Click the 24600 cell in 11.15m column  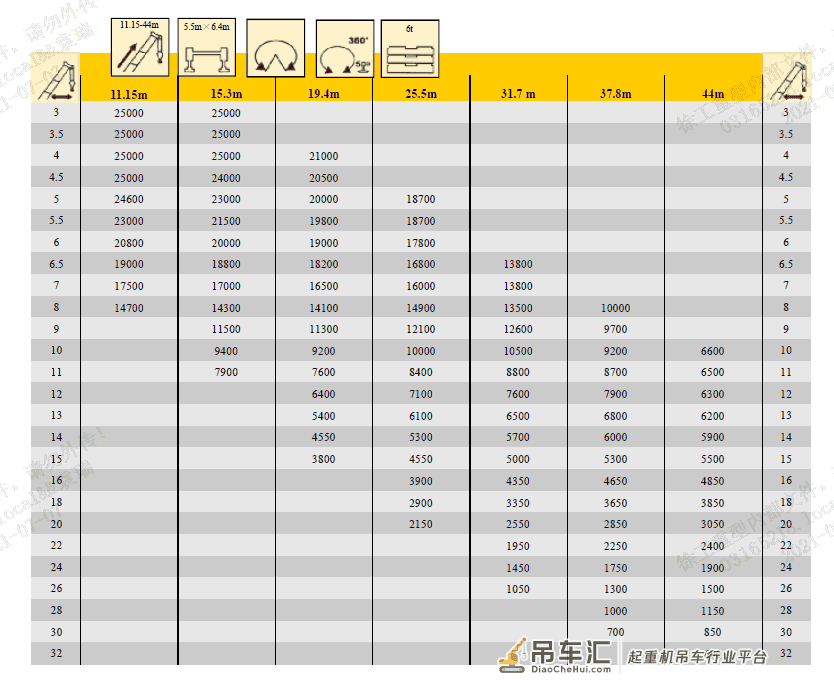(x=129, y=199)
